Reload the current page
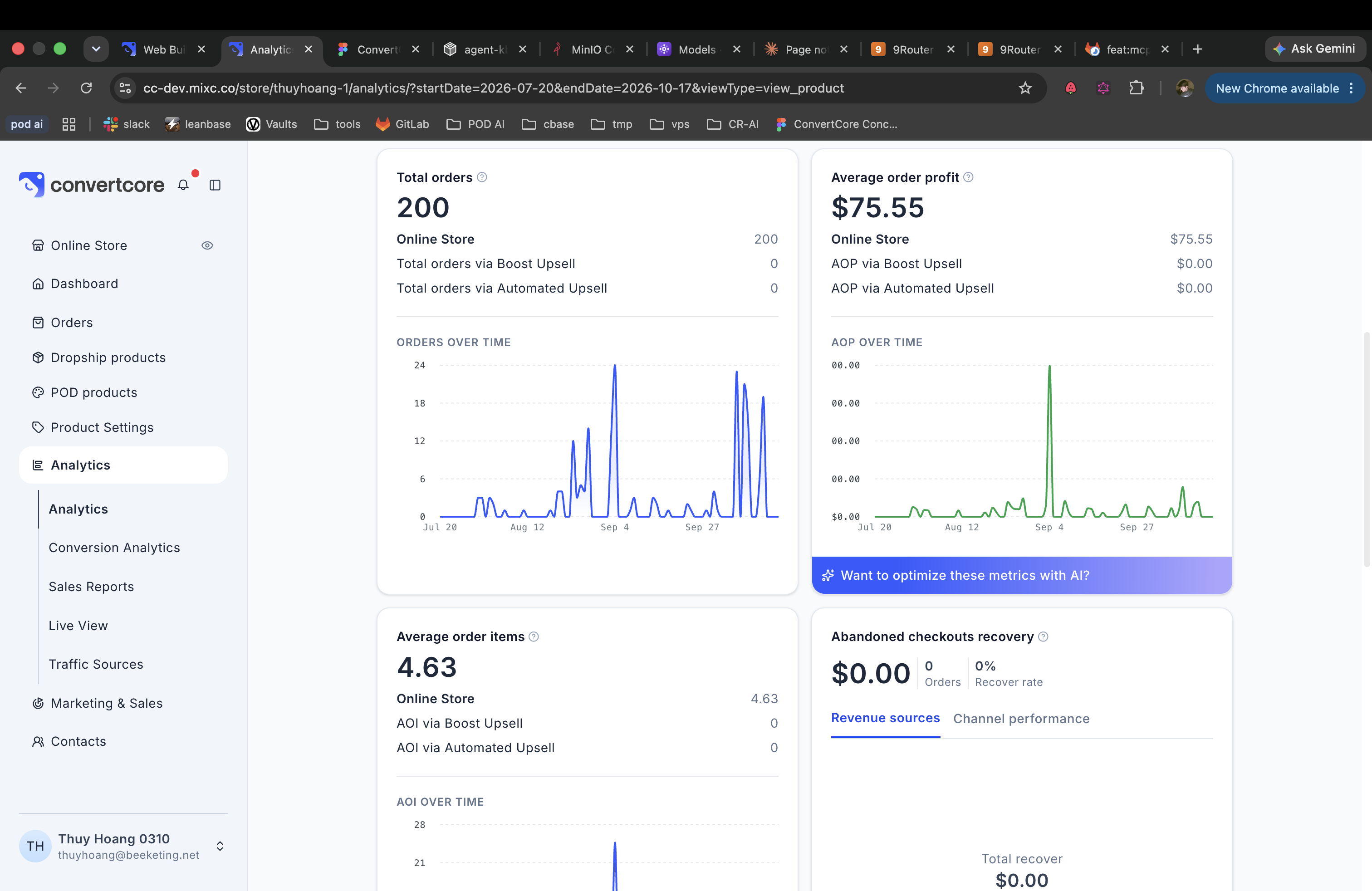 (87, 88)
